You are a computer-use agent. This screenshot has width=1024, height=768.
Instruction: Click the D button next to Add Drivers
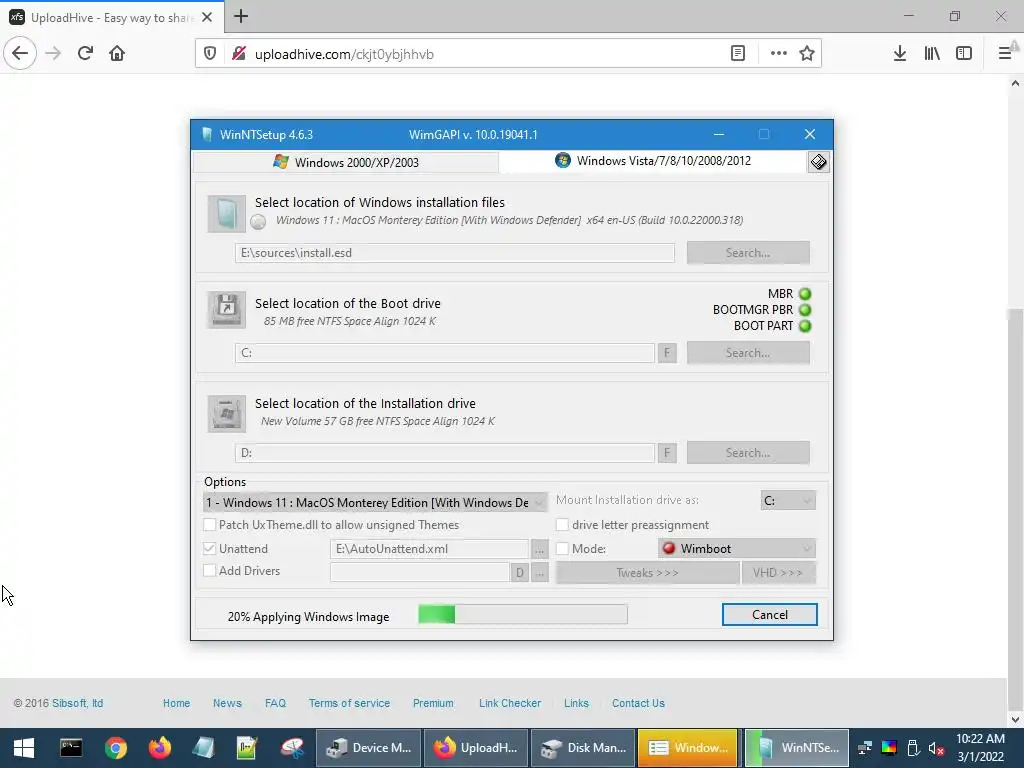[x=519, y=573]
